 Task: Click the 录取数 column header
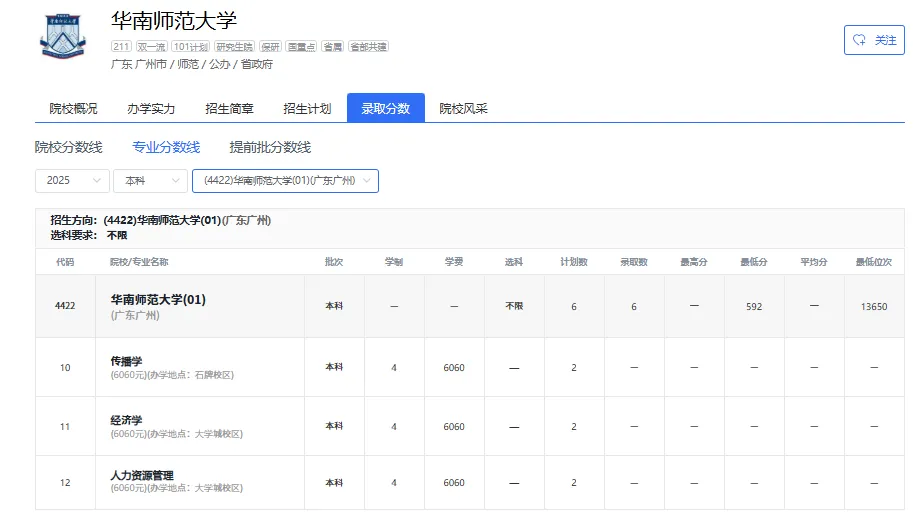pyautogui.click(x=634, y=262)
